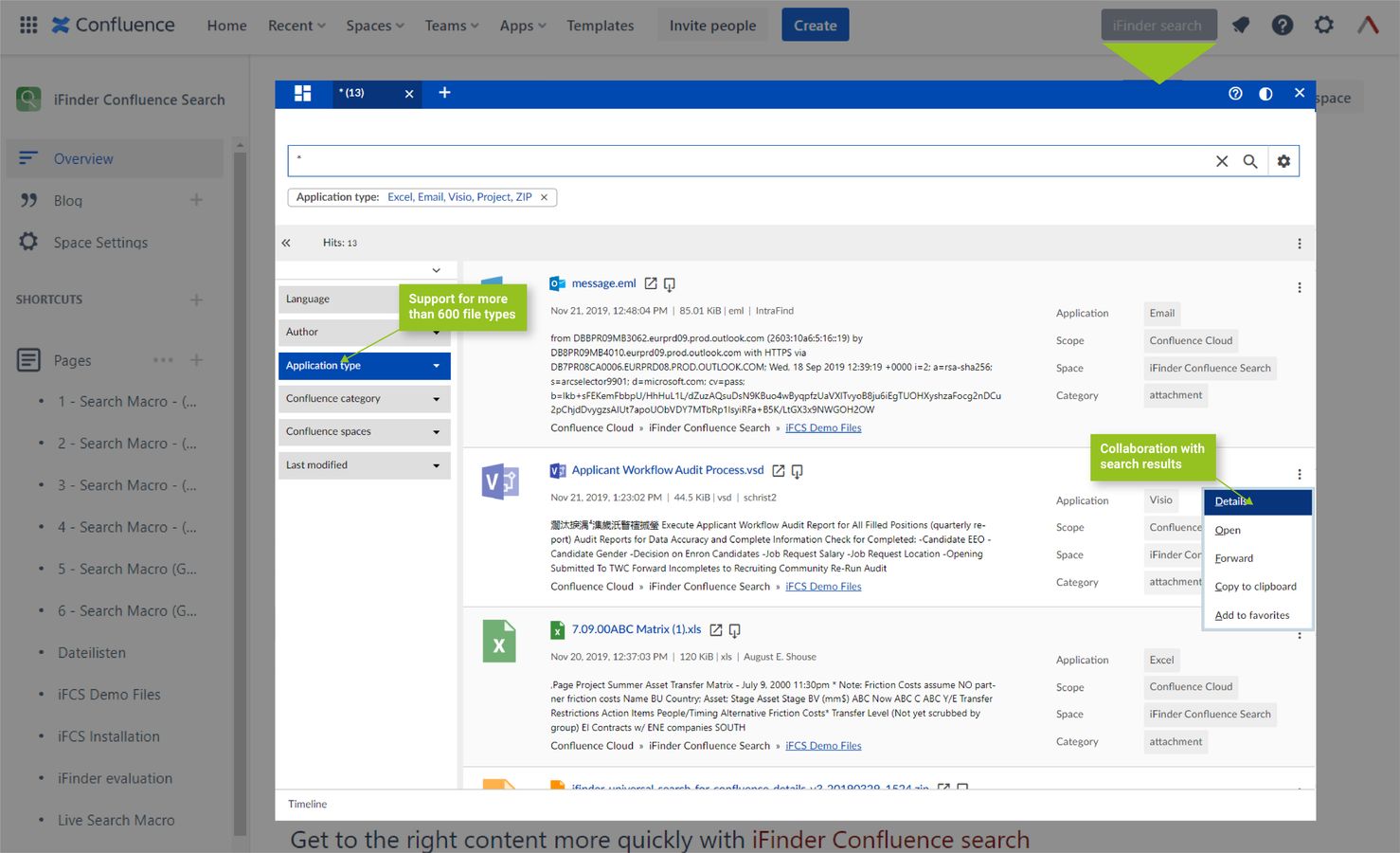Select Forward in the context menu
The height and width of the screenshot is (853, 1400).
(x=1258, y=558)
